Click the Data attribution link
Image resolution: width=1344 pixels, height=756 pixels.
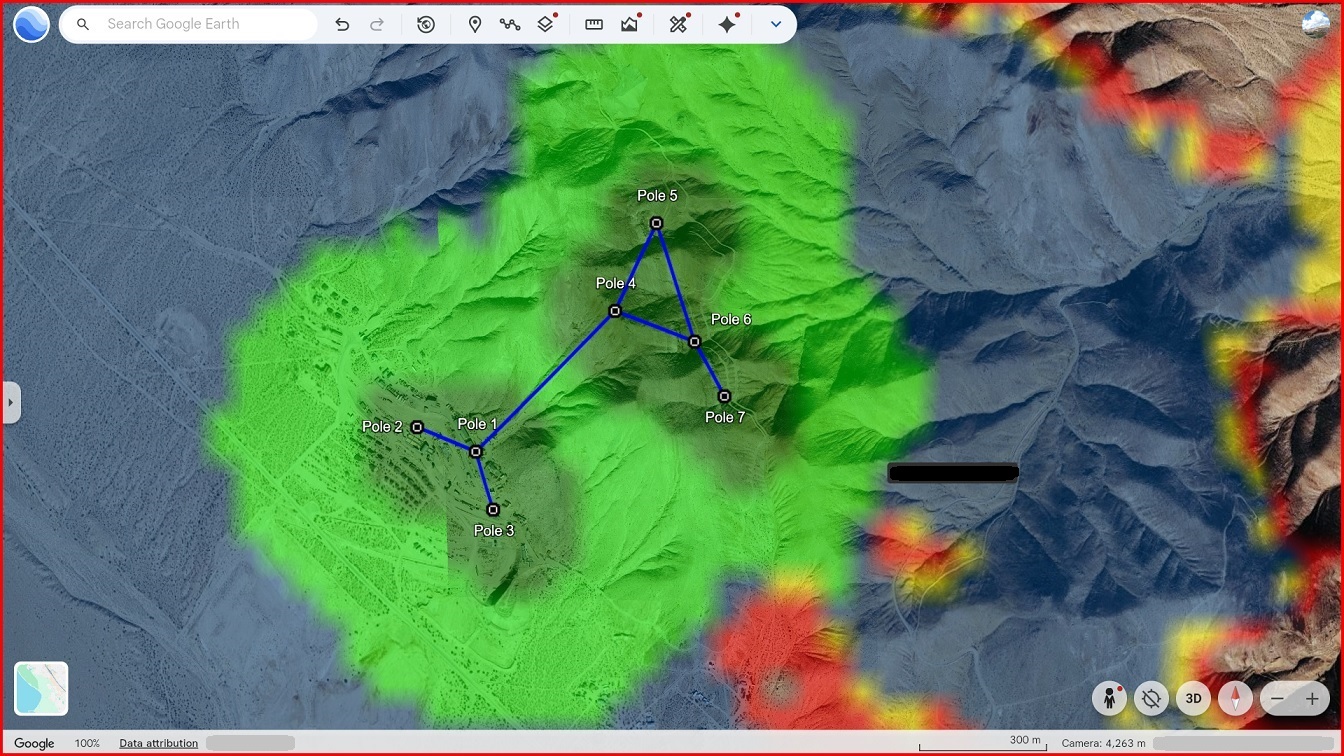click(x=158, y=743)
